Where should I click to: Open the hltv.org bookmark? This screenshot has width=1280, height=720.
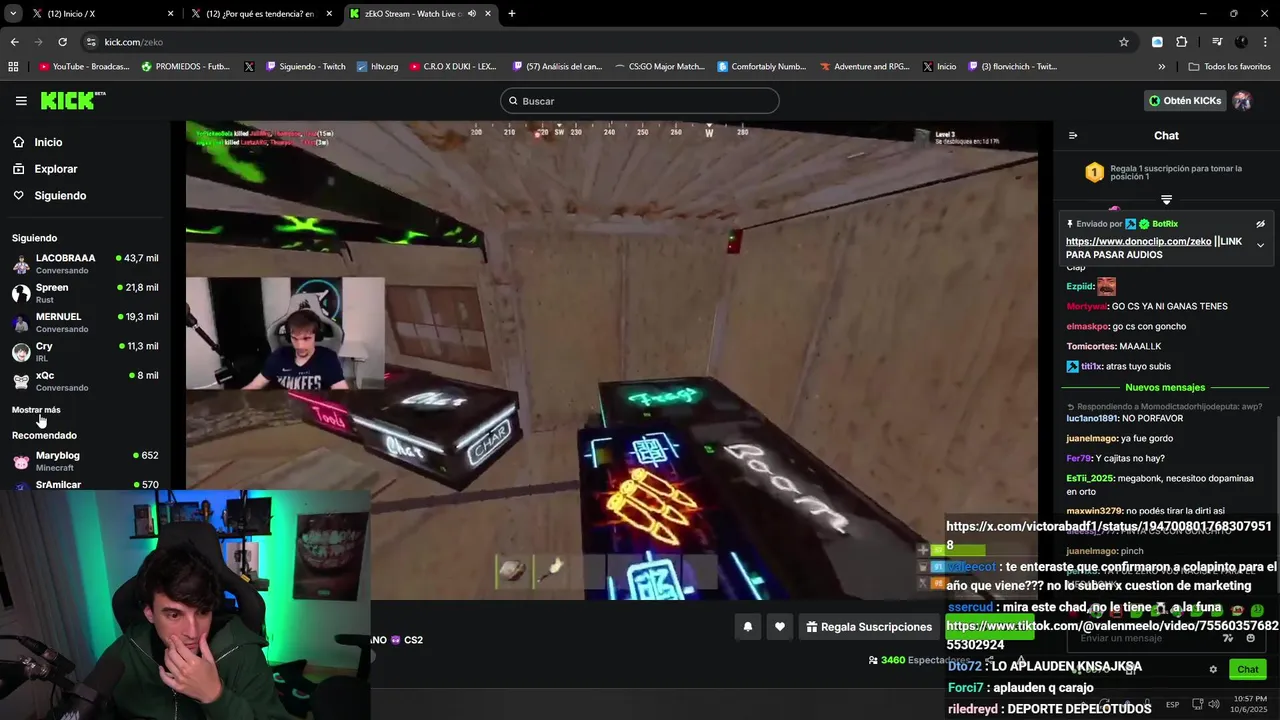point(377,67)
